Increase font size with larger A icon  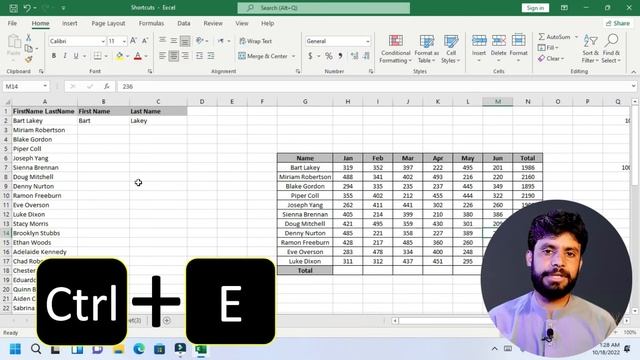point(133,41)
